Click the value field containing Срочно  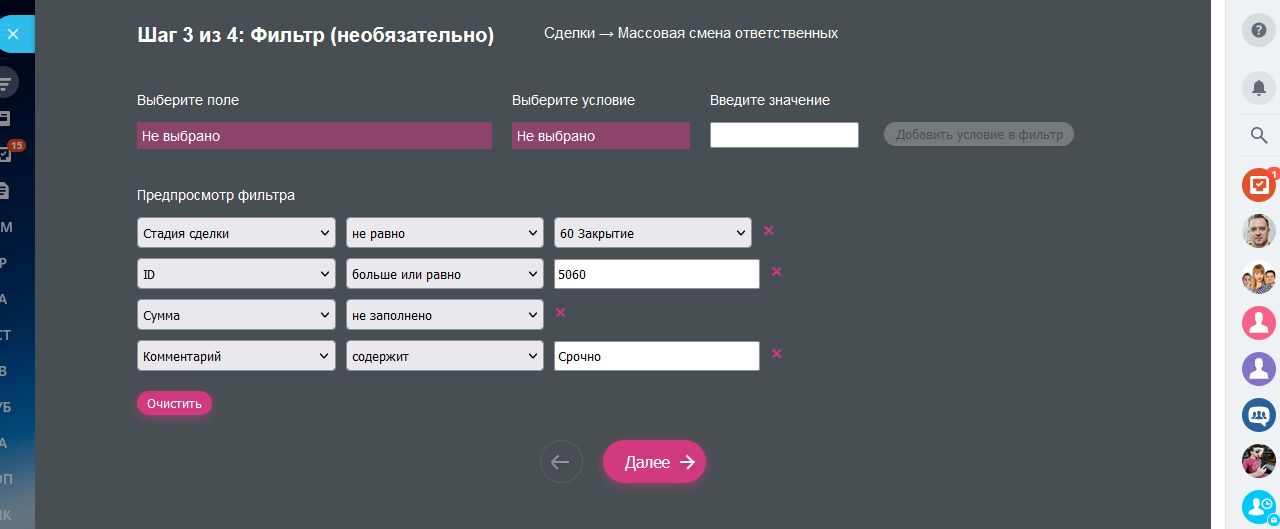click(x=656, y=356)
